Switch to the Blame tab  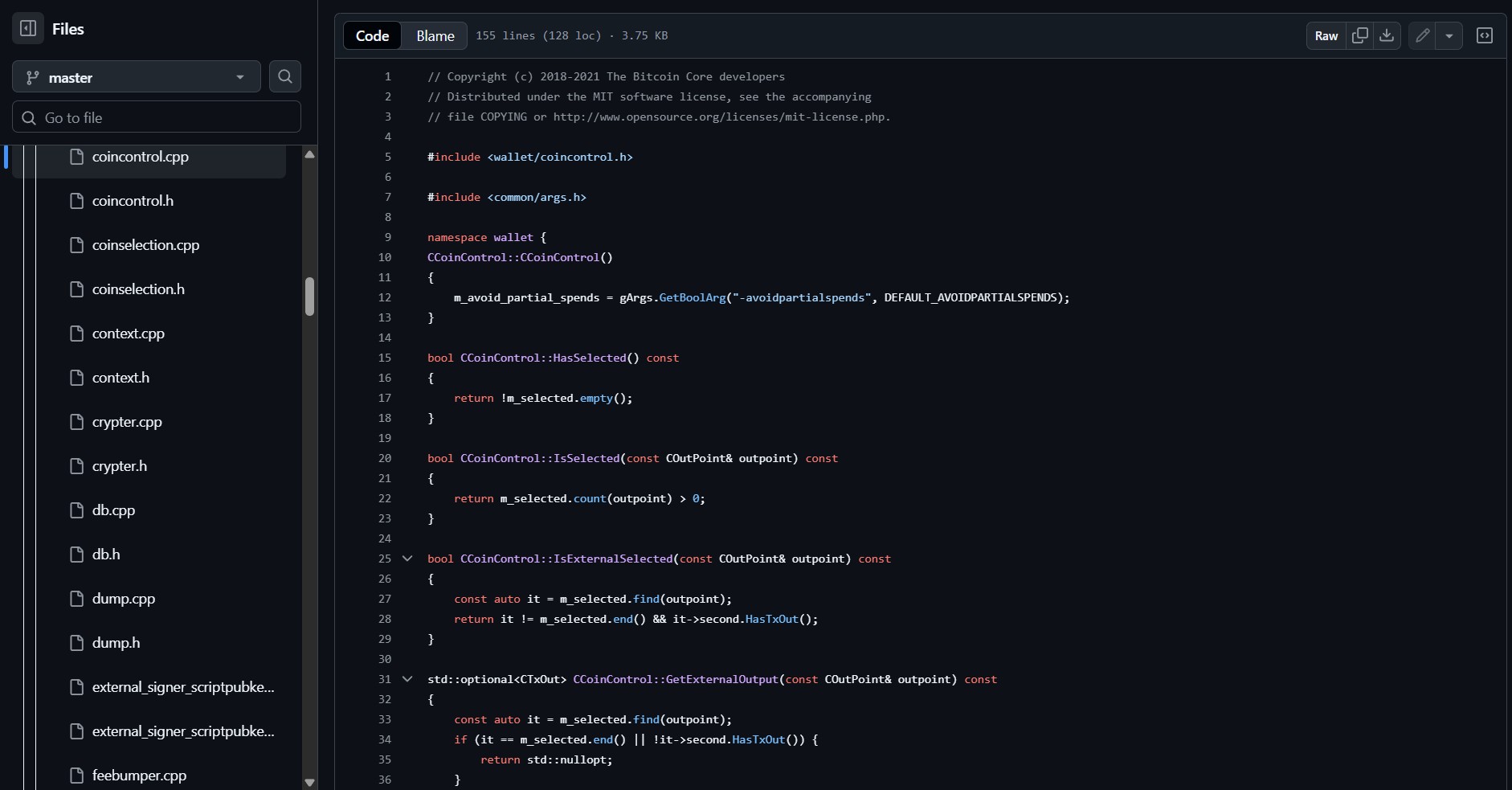(435, 35)
